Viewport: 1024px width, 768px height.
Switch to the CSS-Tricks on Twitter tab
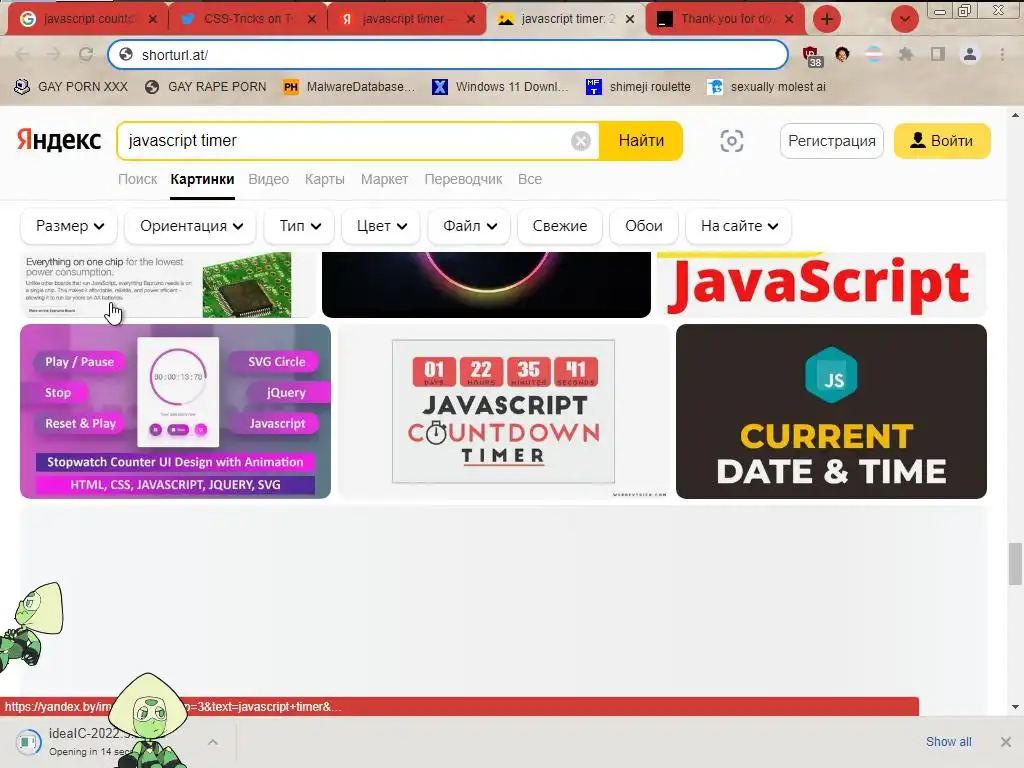(248, 19)
